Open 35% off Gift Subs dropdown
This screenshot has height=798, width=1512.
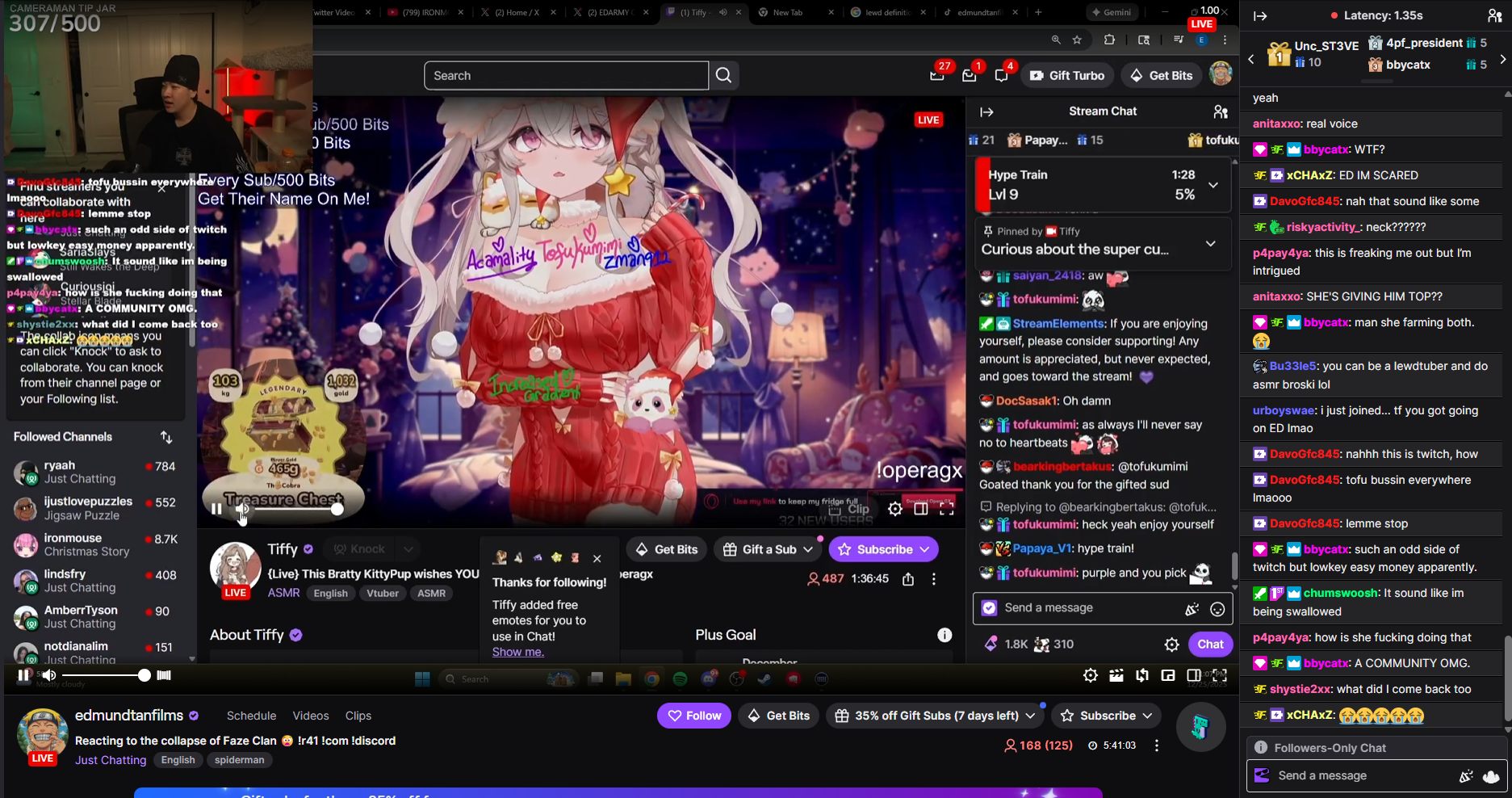click(x=1030, y=716)
